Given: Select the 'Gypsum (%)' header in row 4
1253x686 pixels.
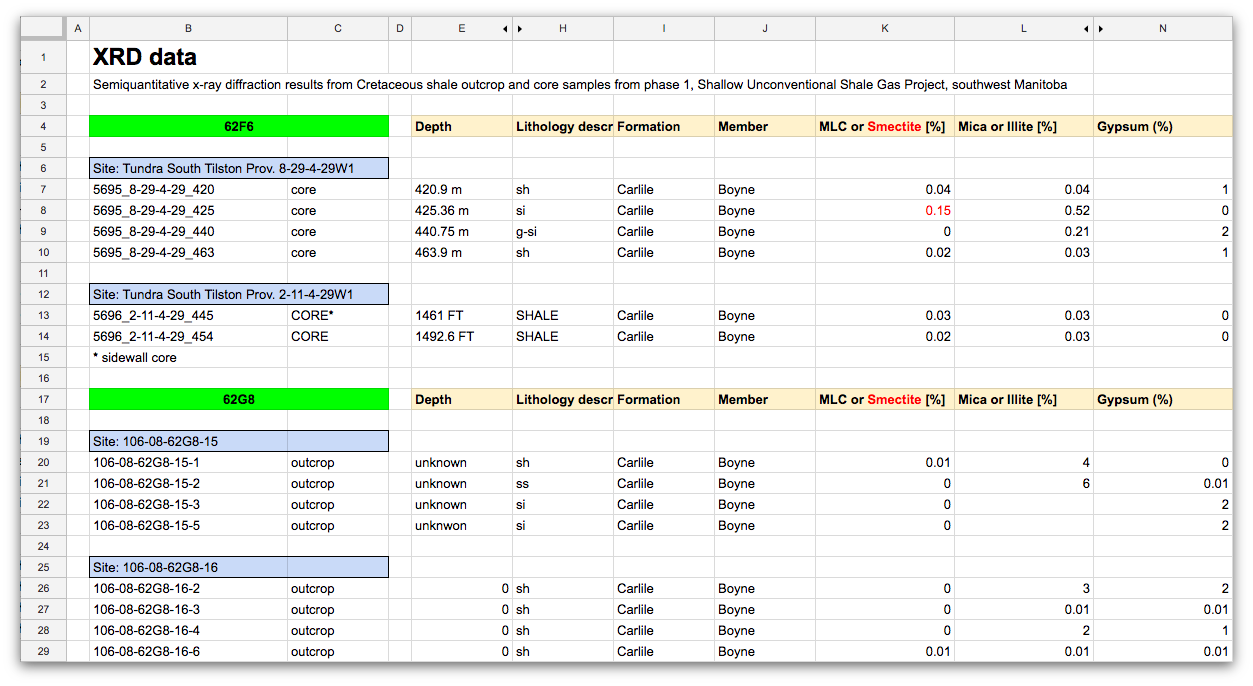Looking at the screenshot, I should pos(1163,127).
